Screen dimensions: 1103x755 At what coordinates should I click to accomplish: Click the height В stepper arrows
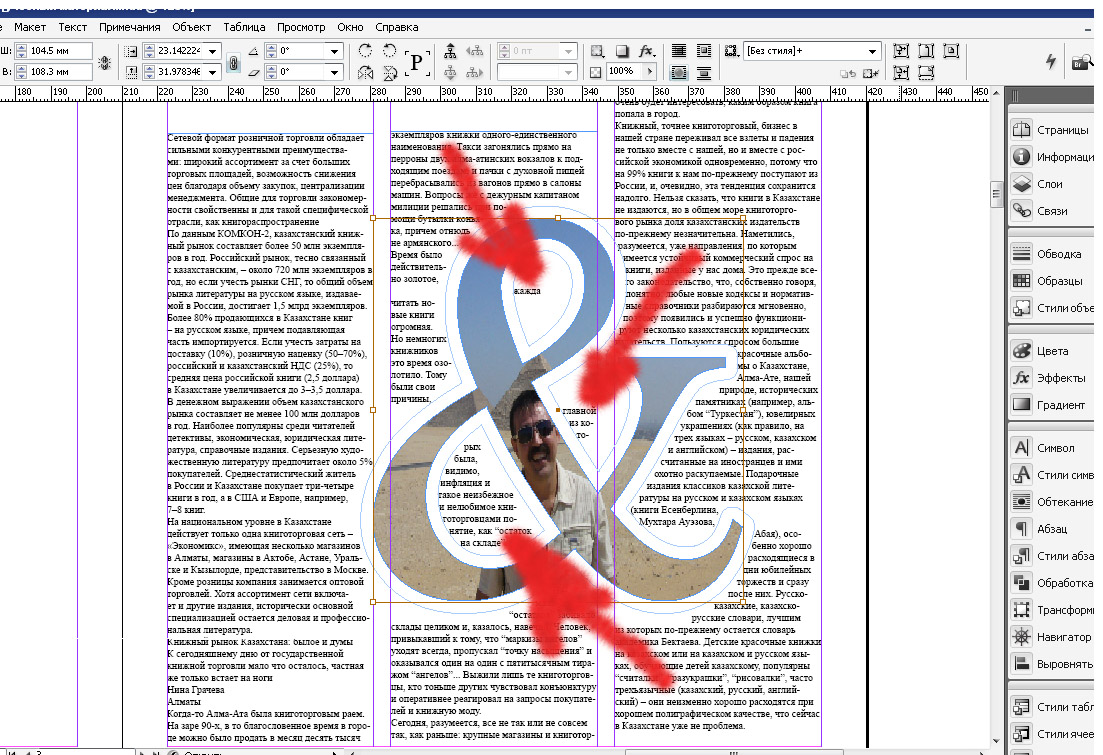21,72
